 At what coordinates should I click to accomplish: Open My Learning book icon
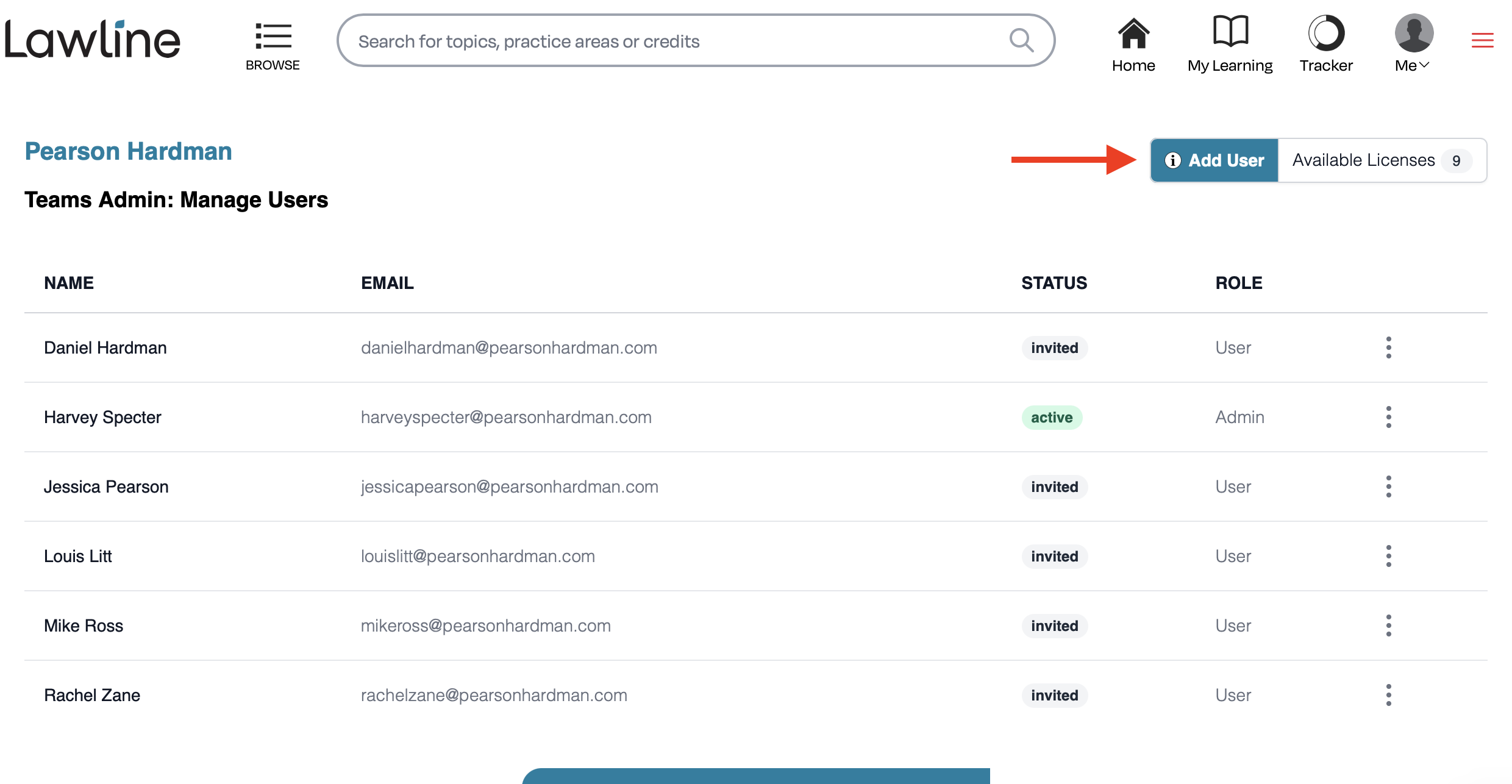click(x=1230, y=32)
